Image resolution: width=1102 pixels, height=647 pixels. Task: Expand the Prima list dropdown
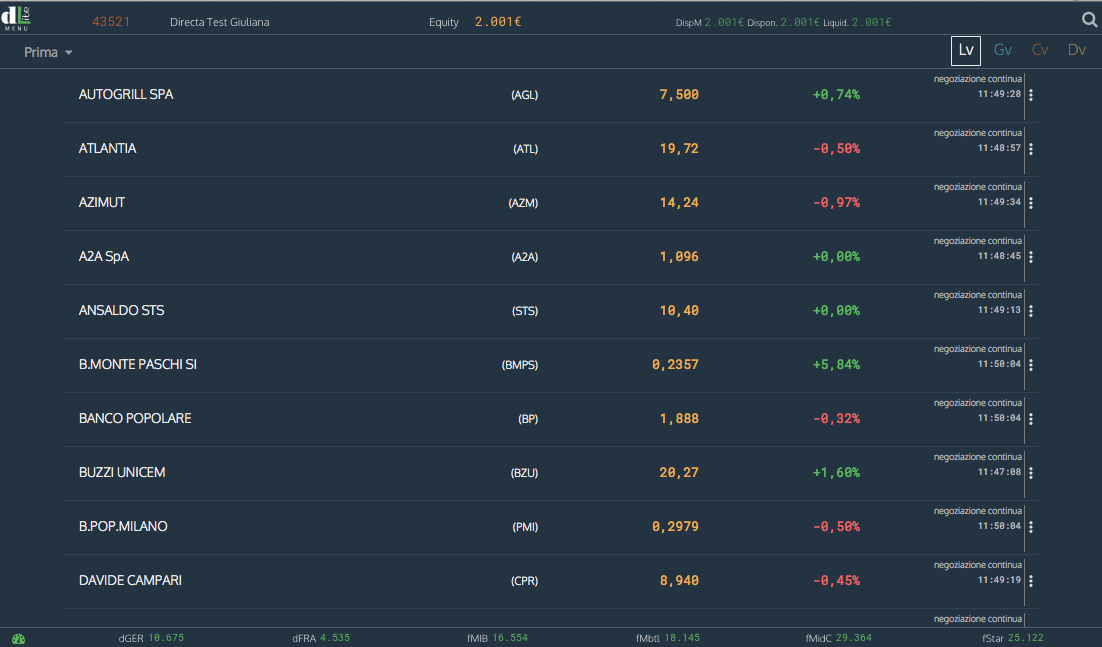48,53
